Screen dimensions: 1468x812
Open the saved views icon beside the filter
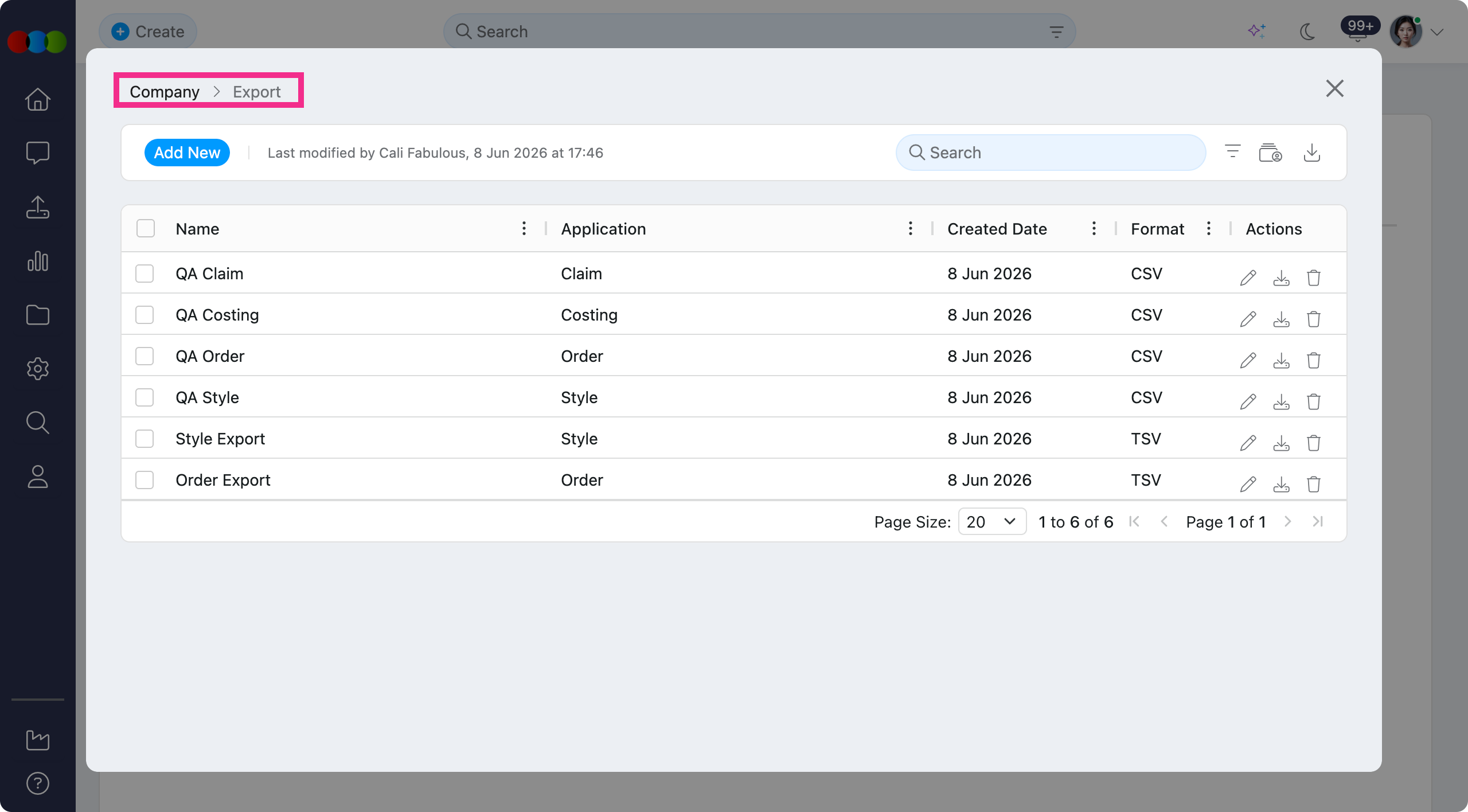[1270, 153]
